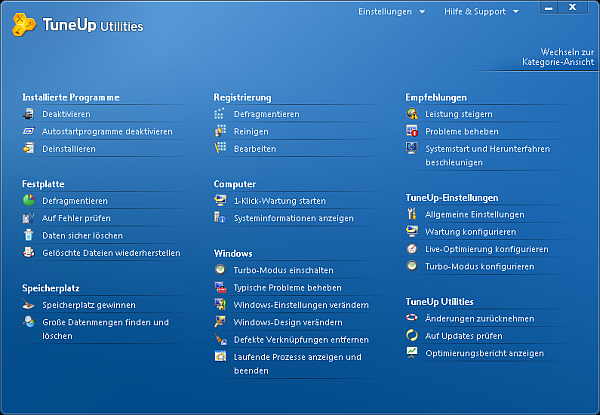Open Systeminformationen anzeigen link
Image resolution: width=600 pixels, height=415 pixels.
point(293,218)
